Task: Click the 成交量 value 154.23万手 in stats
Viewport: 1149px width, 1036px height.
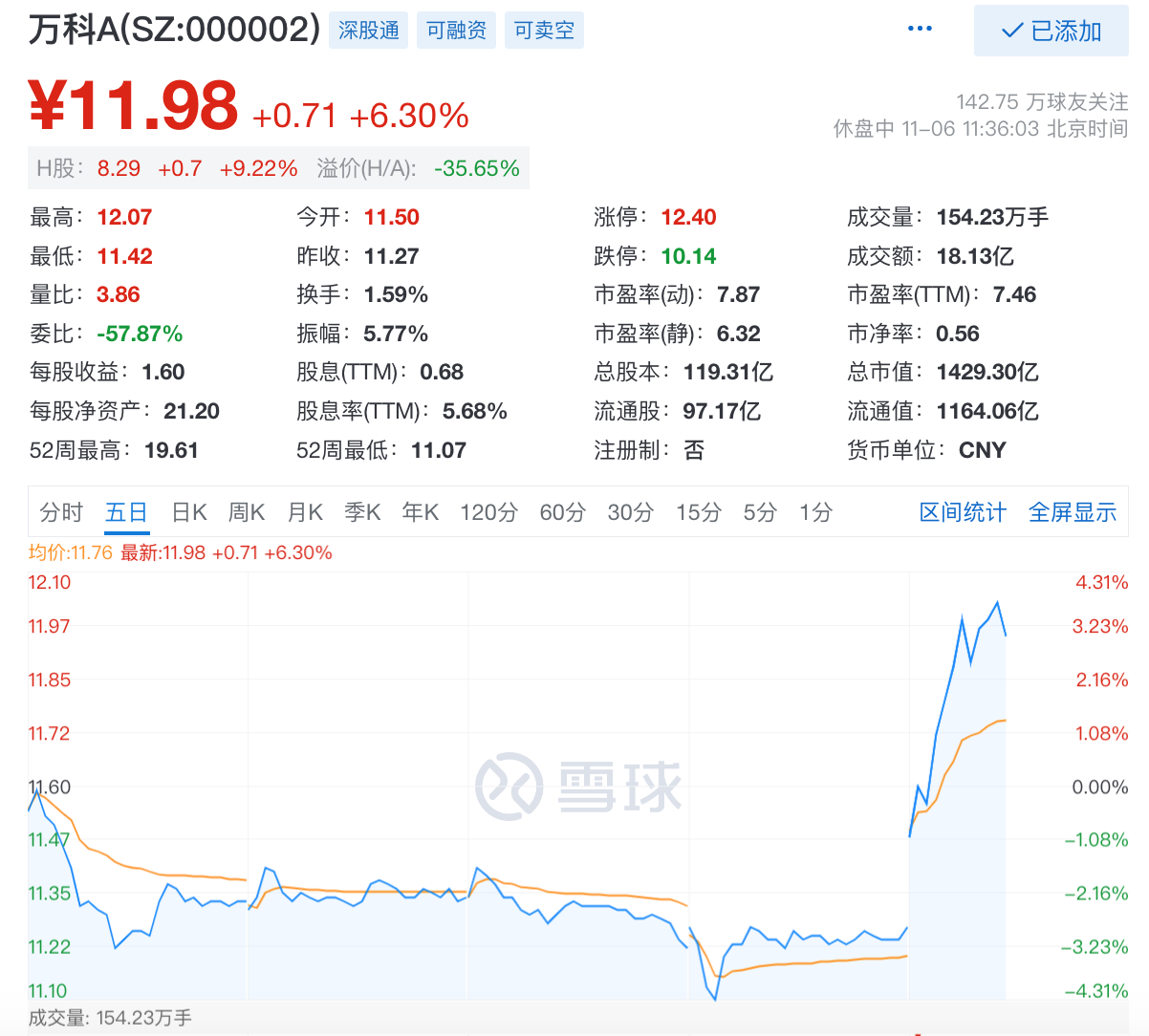Action: tap(992, 217)
